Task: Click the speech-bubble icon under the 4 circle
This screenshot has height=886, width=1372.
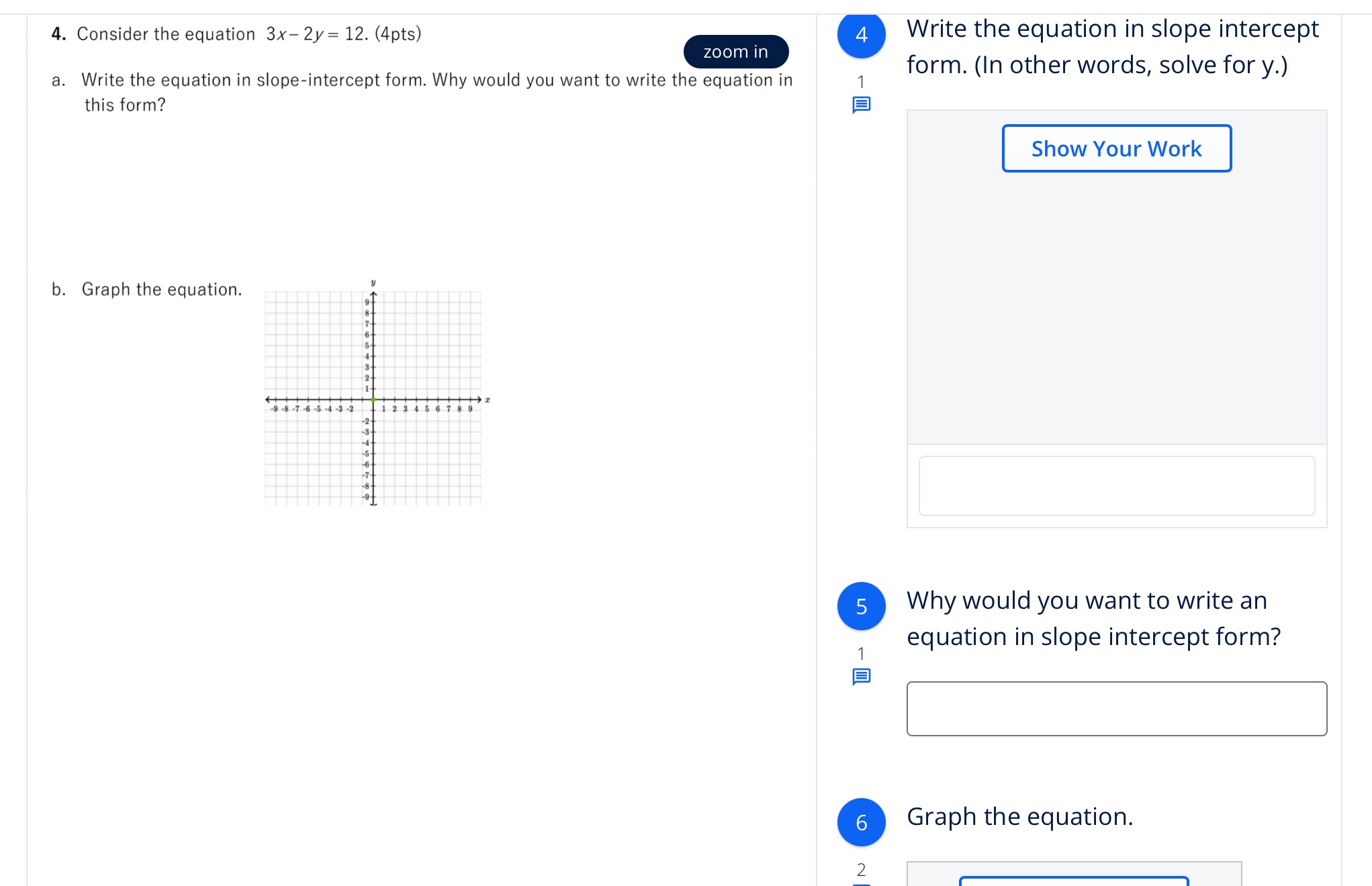Action: 861,103
